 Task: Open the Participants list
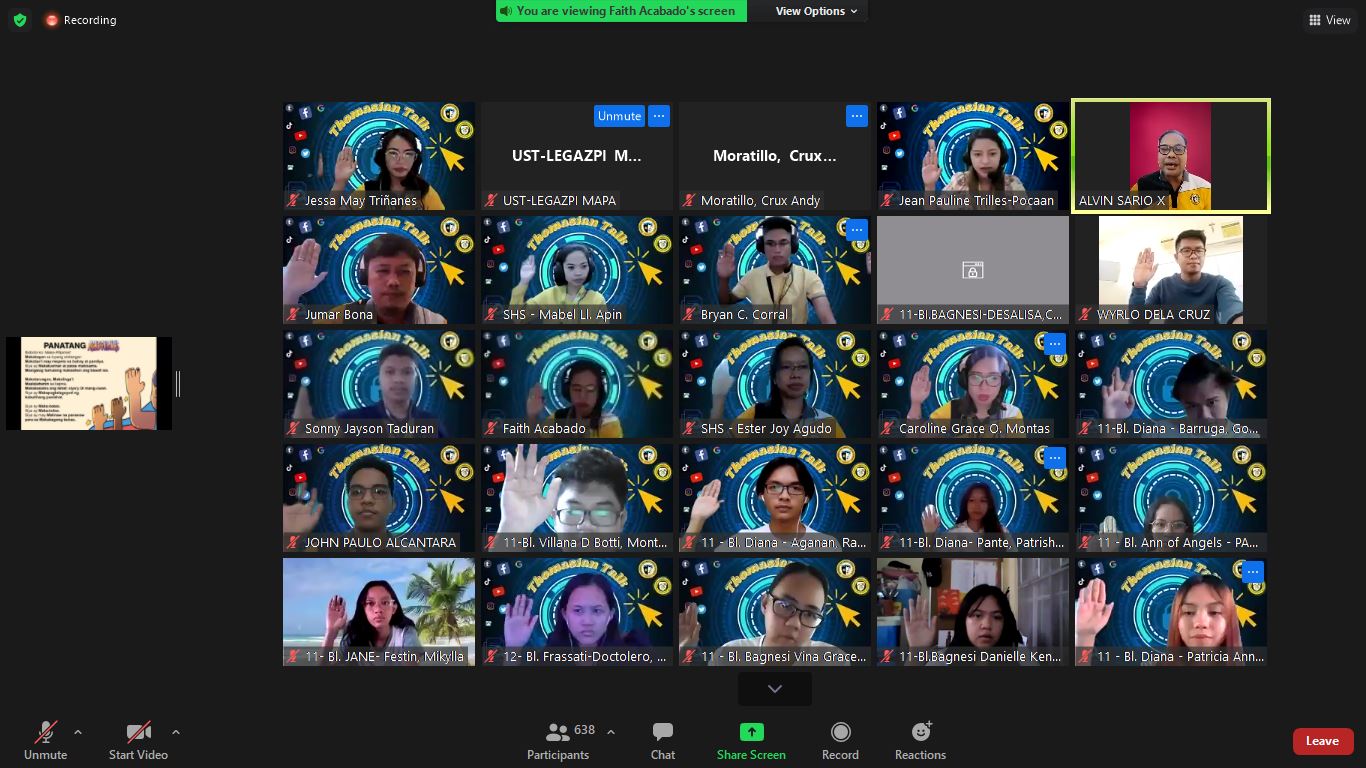558,741
